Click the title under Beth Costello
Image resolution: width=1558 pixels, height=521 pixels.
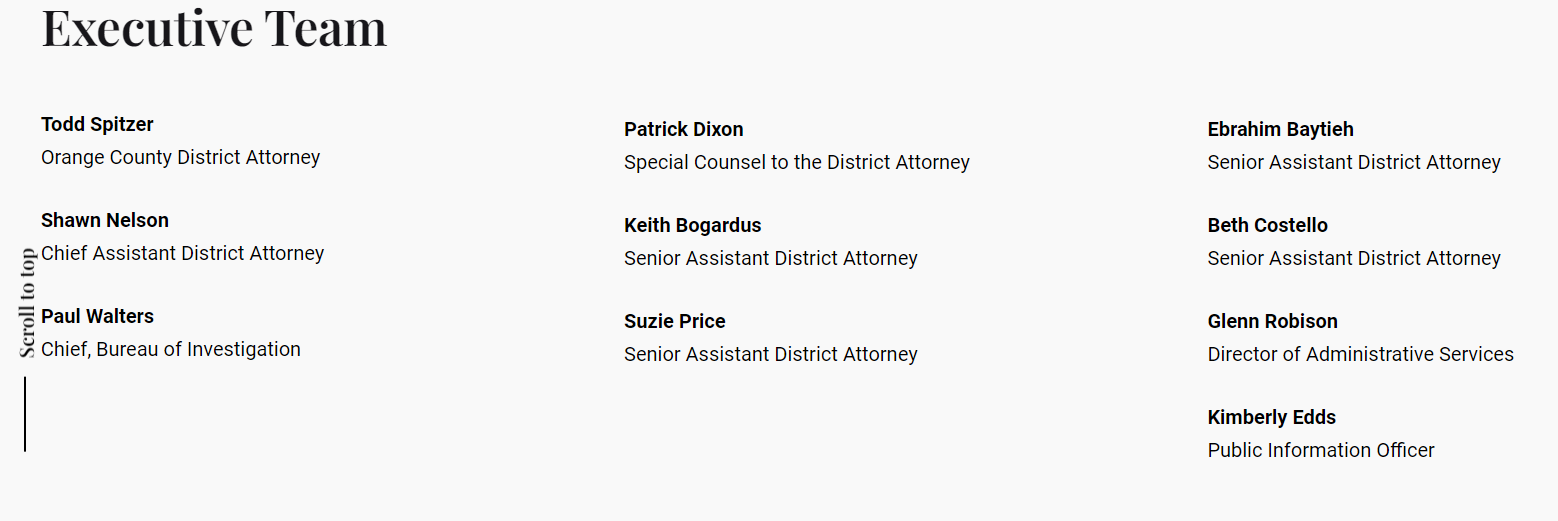coord(1353,258)
